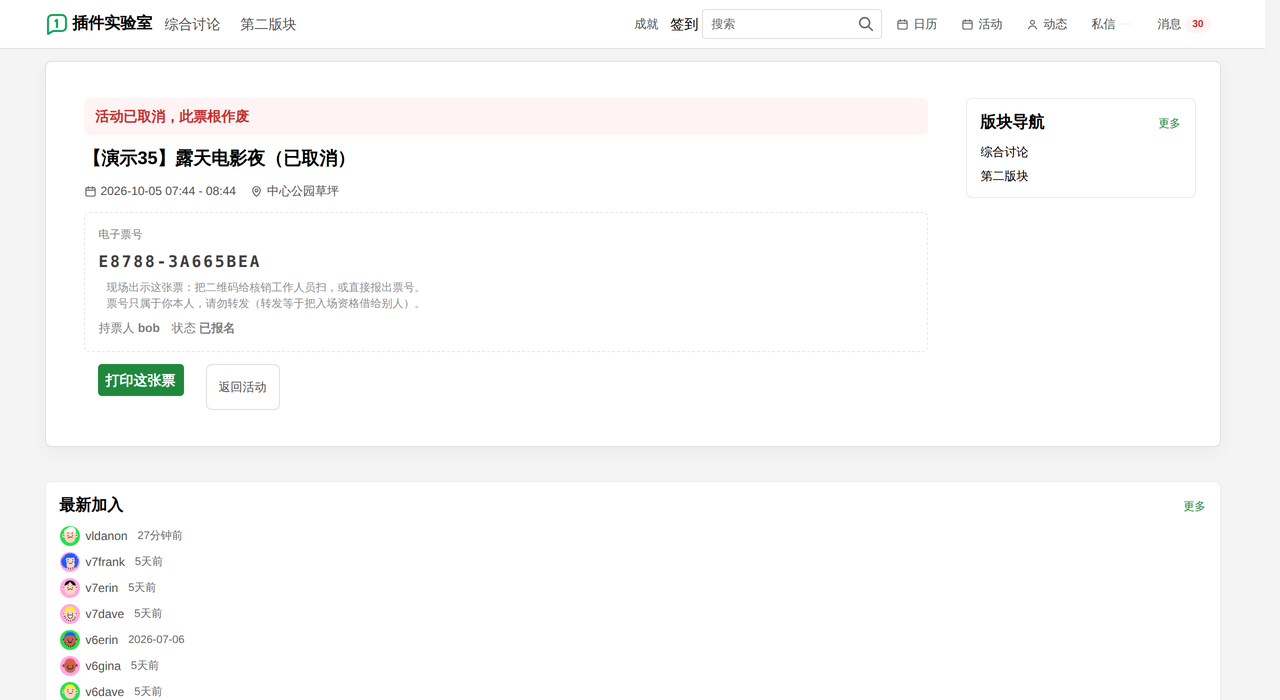The image size is (1280, 700).
Task: Open the vldanon user profile link
Action: [x=106, y=536]
